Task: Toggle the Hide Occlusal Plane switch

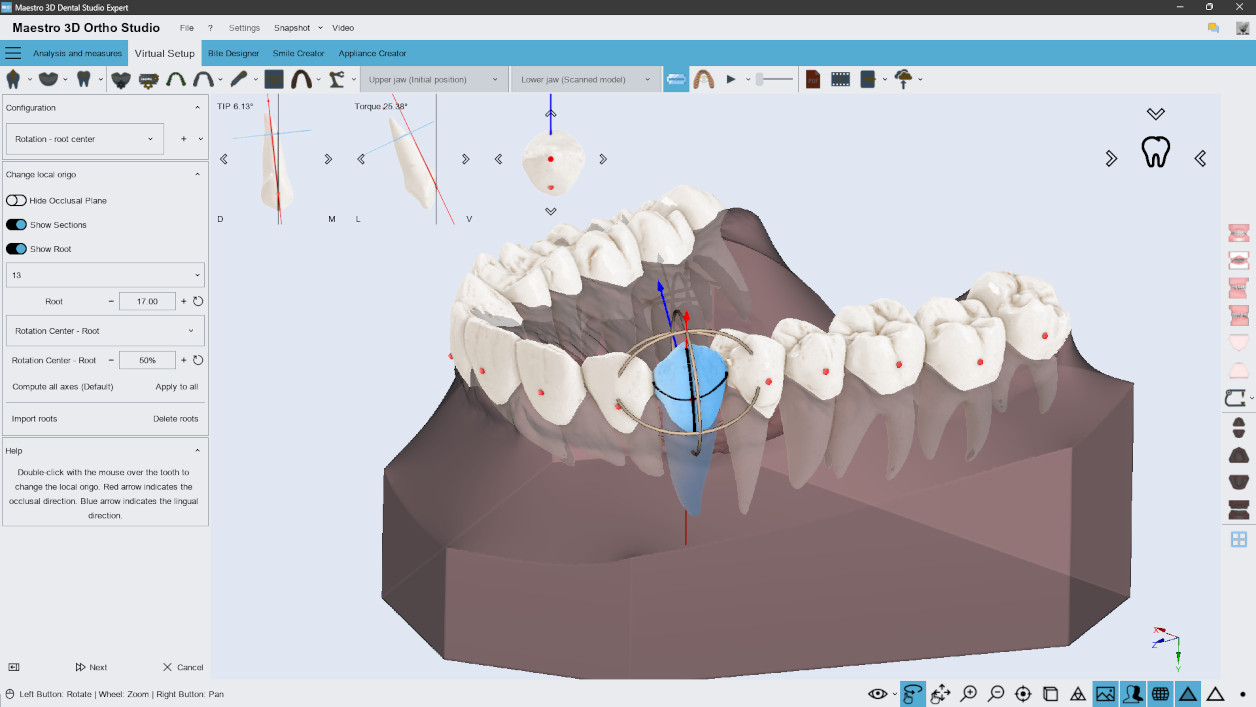Action: click(x=16, y=200)
